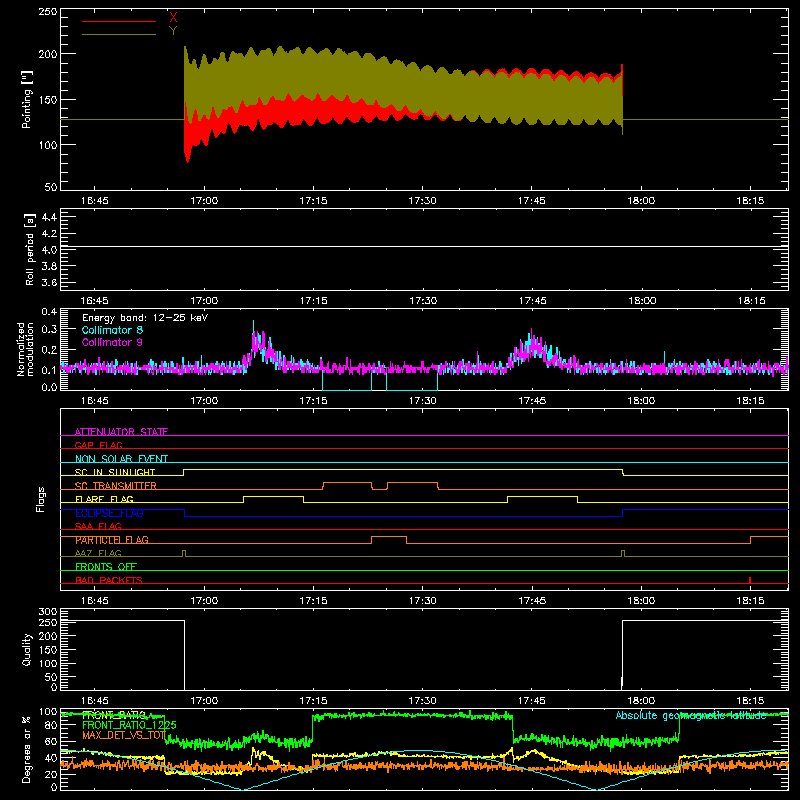Click the GAP_FLAG label

(98, 445)
